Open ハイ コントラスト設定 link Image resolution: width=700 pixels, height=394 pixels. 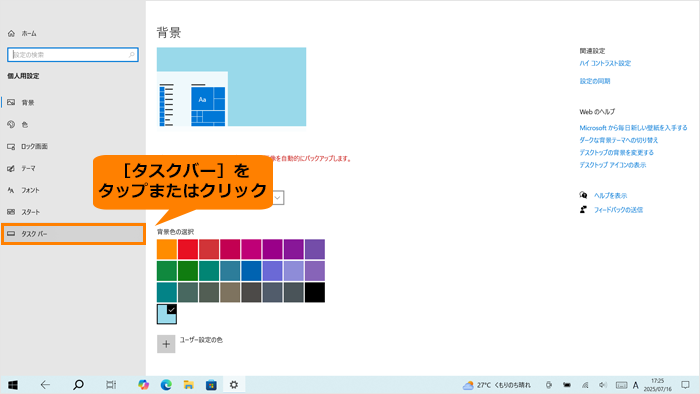tap(605, 63)
